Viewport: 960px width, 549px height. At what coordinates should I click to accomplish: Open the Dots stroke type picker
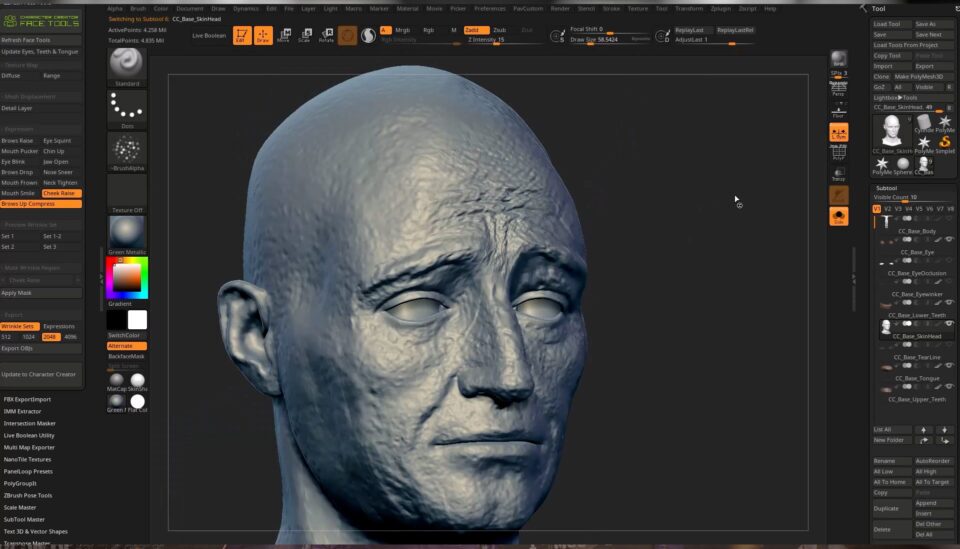pyautogui.click(x=127, y=108)
